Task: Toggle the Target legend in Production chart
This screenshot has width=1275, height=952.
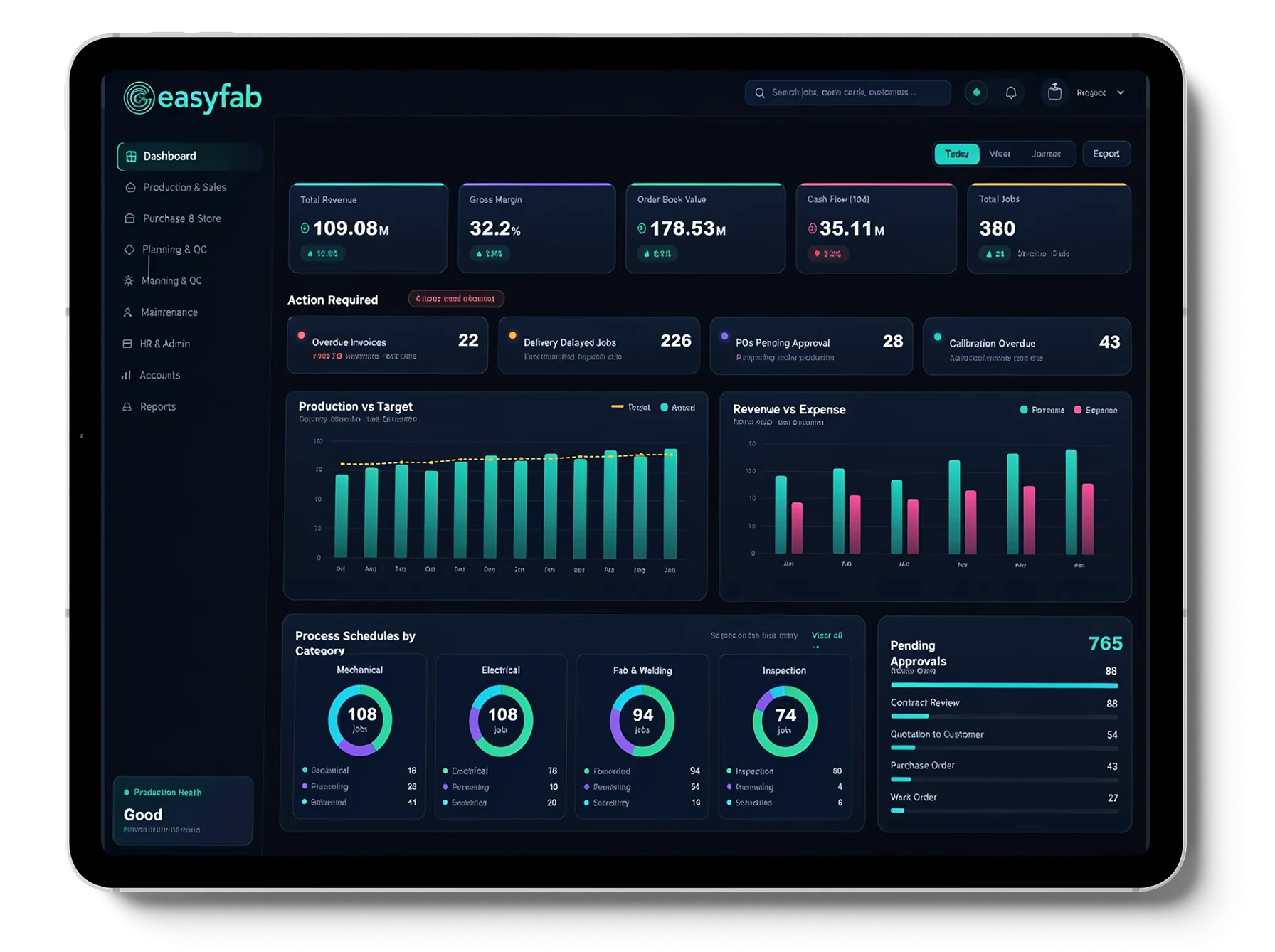Action: (x=630, y=407)
